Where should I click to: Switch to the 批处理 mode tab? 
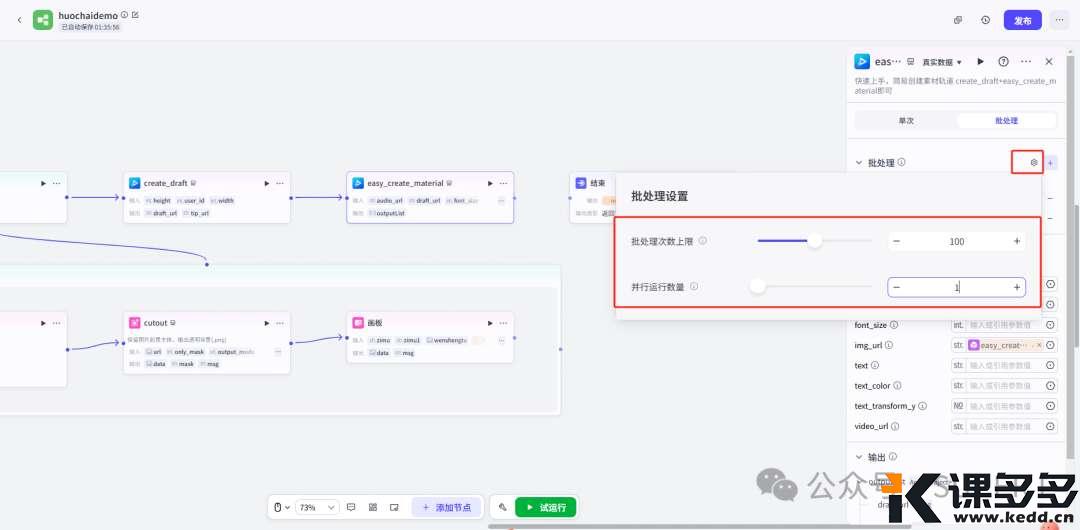1006,121
